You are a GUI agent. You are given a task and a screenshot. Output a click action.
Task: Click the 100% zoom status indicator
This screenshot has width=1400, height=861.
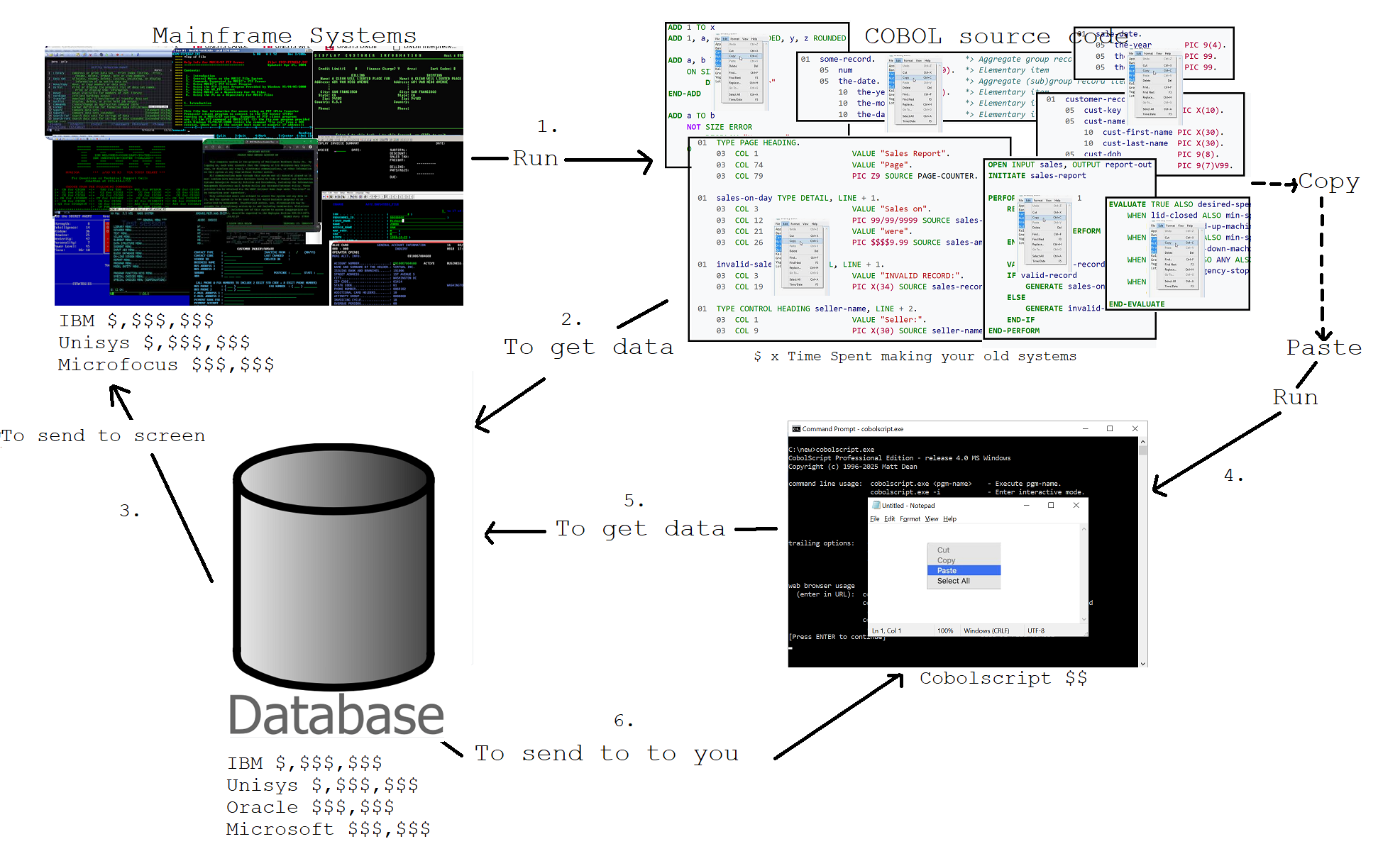click(x=945, y=631)
